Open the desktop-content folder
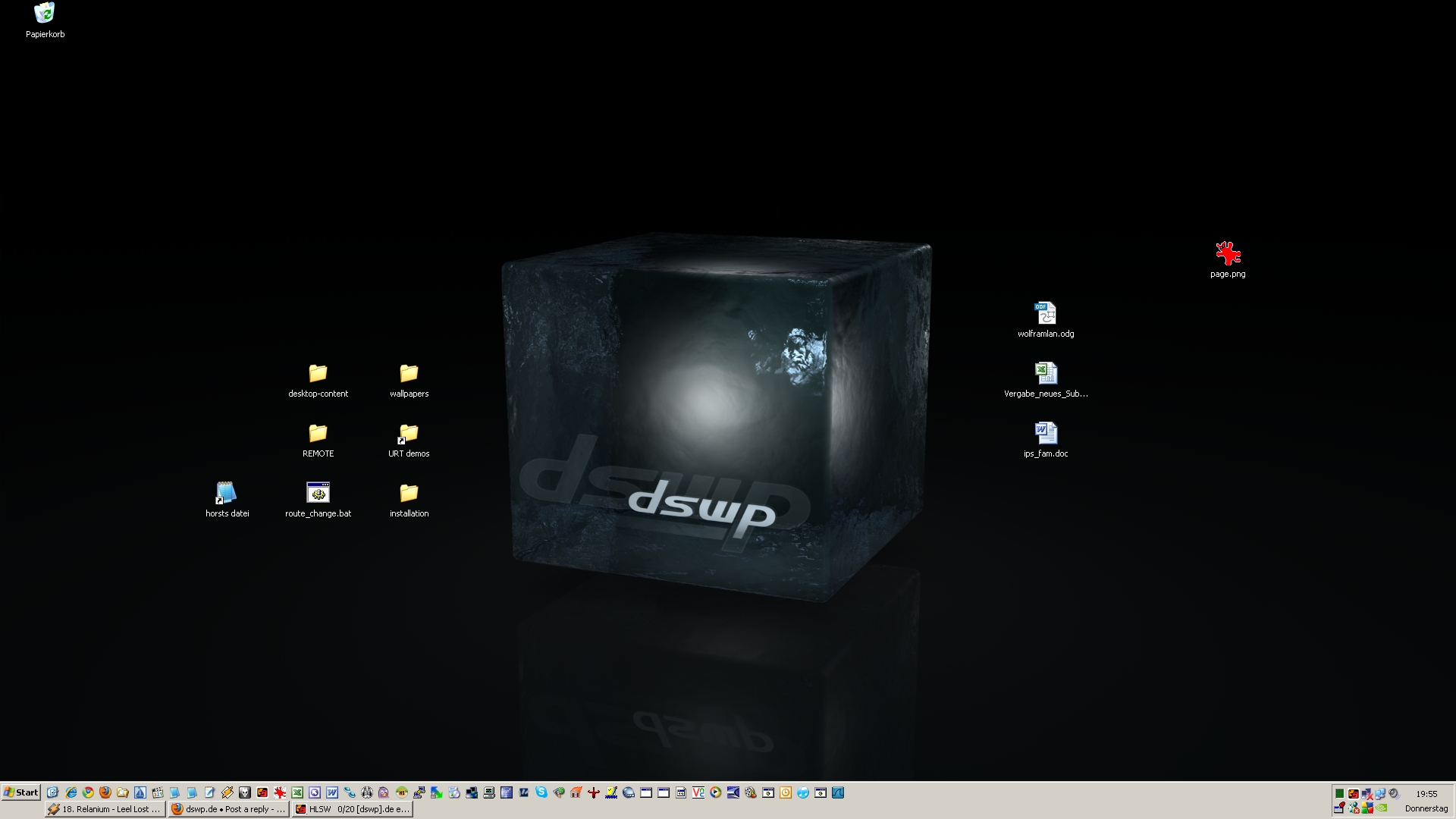Image resolution: width=1456 pixels, height=819 pixels. coord(318,374)
